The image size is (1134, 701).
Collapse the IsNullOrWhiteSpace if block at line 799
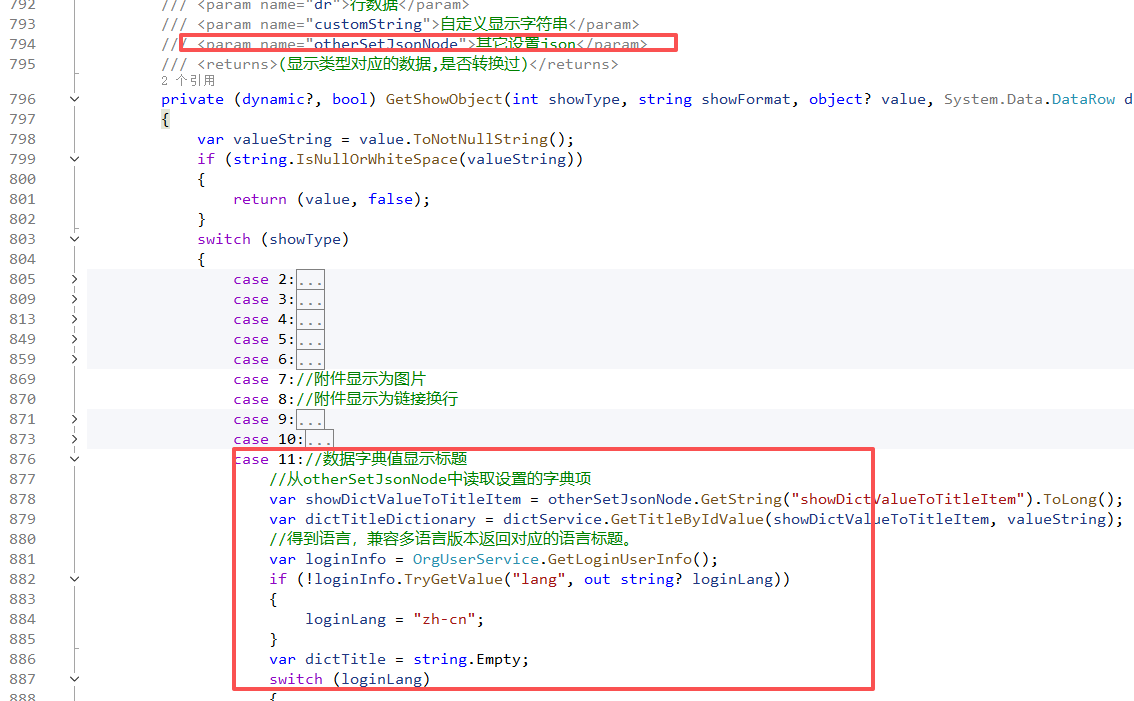[74, 159]
